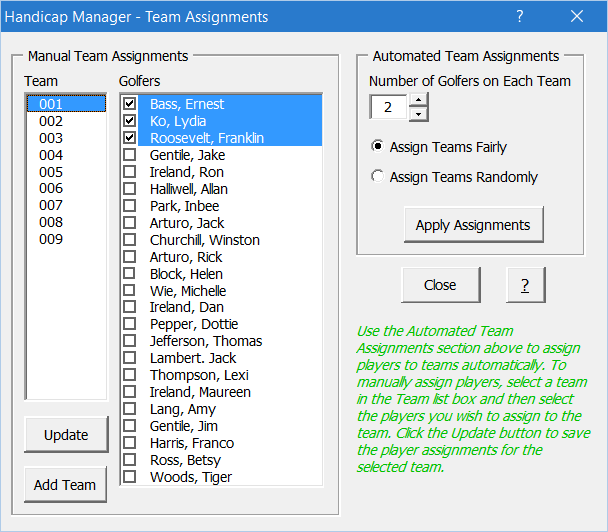
Task: Check the Ross, Betsy checkbox
Action: (130, 459)
